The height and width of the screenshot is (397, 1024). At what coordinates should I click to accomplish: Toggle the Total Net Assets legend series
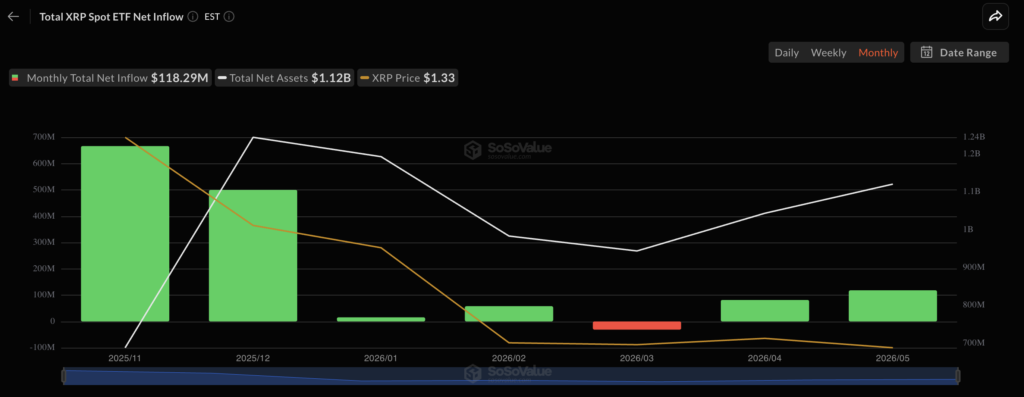(x=285, y=78)
